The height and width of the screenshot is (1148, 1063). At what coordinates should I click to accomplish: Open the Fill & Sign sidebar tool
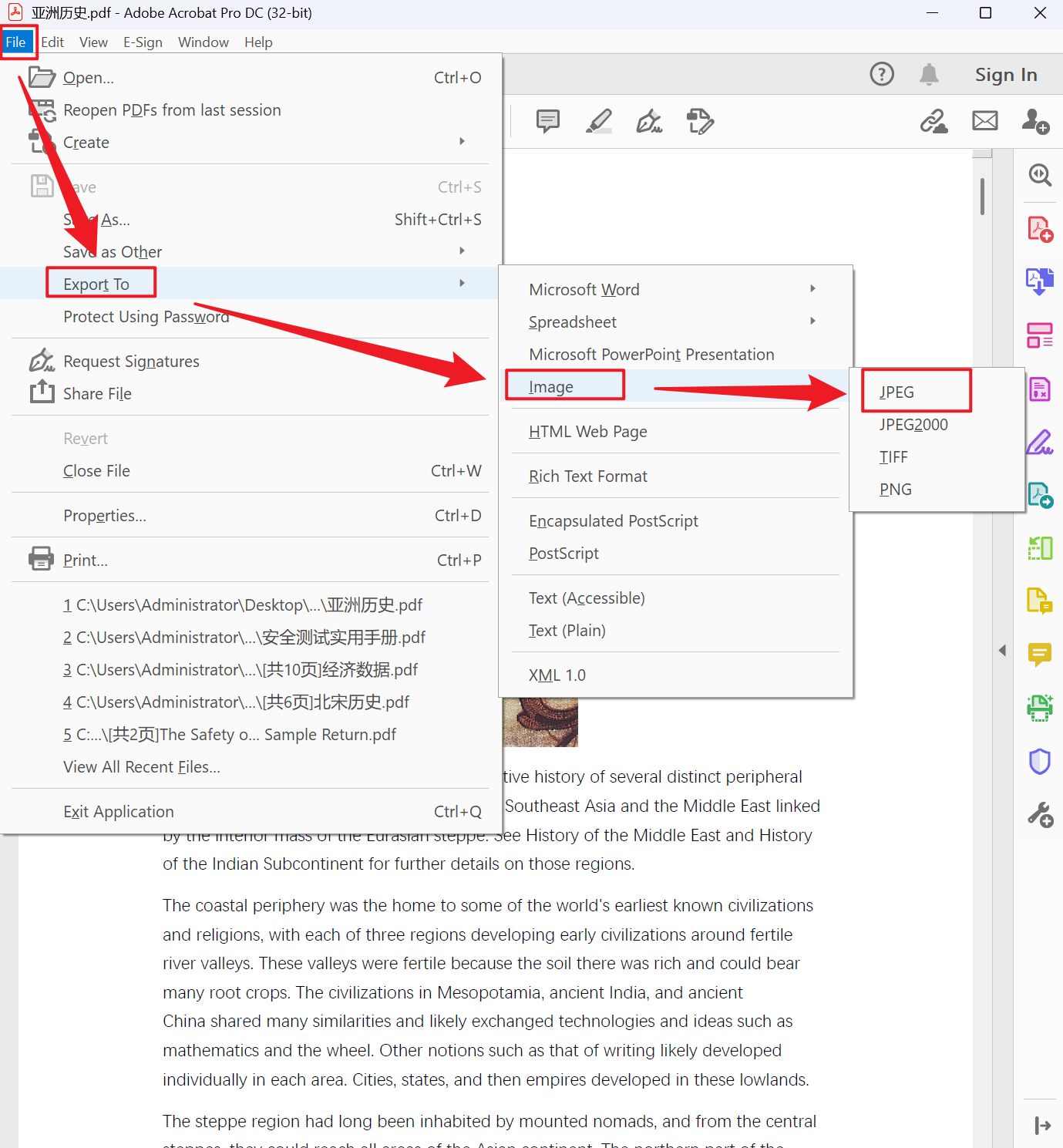pyautogui.click(x=1040, y=443)
